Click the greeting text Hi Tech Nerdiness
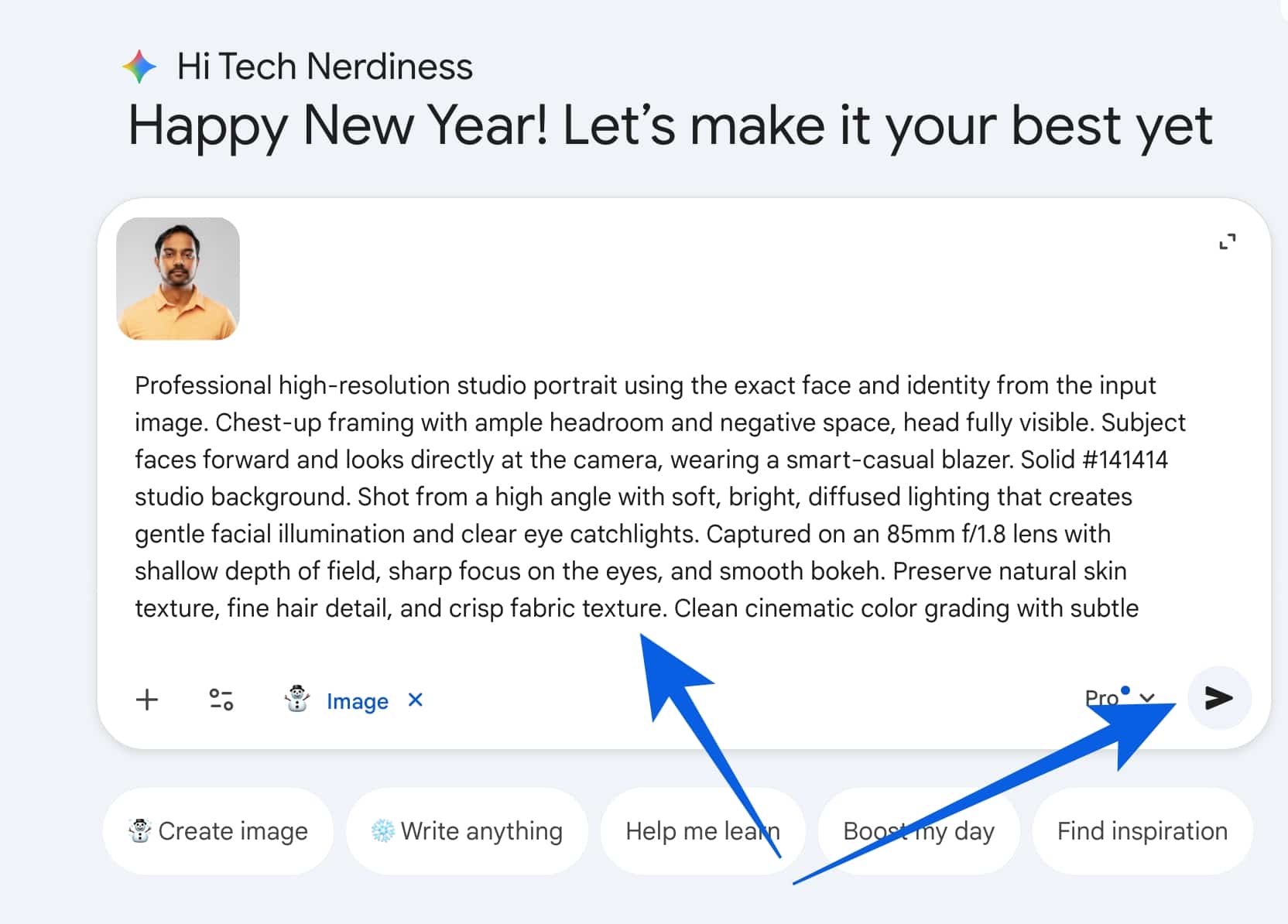1288x924 pixels. click(324, 66)
